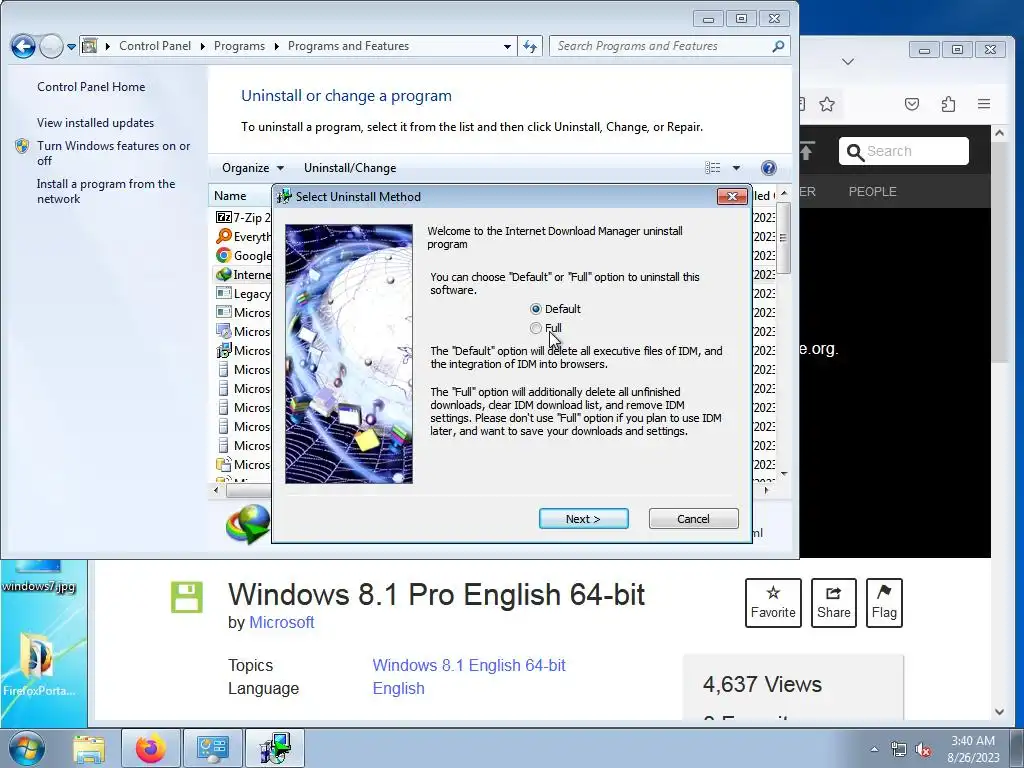The height and width of the screenshot is (768, 1024).
Task: Click Programs and Features breadcrumb
Action: tap(348, 46)
